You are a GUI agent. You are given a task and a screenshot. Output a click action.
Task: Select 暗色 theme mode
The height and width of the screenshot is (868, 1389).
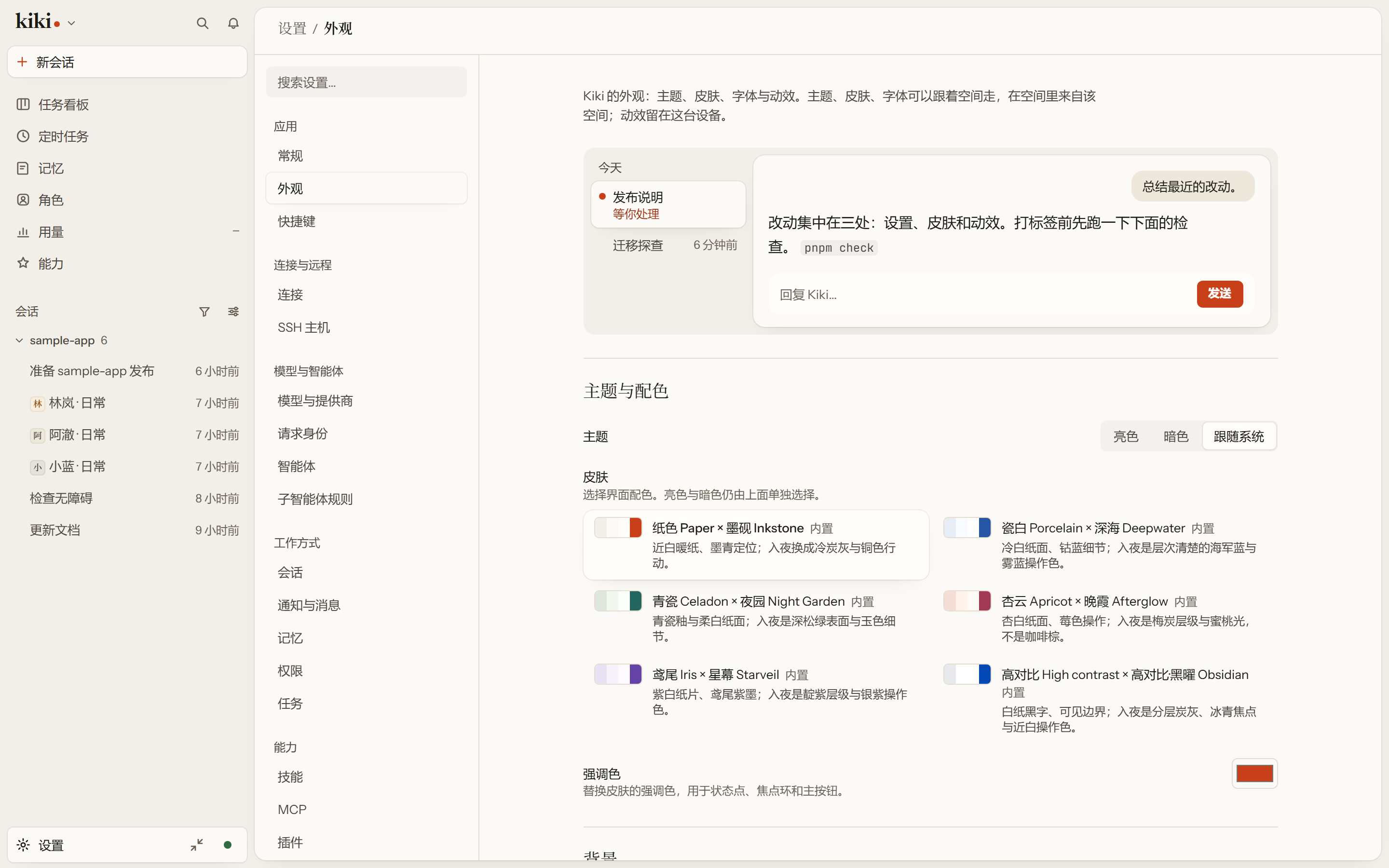[1175, 436]
